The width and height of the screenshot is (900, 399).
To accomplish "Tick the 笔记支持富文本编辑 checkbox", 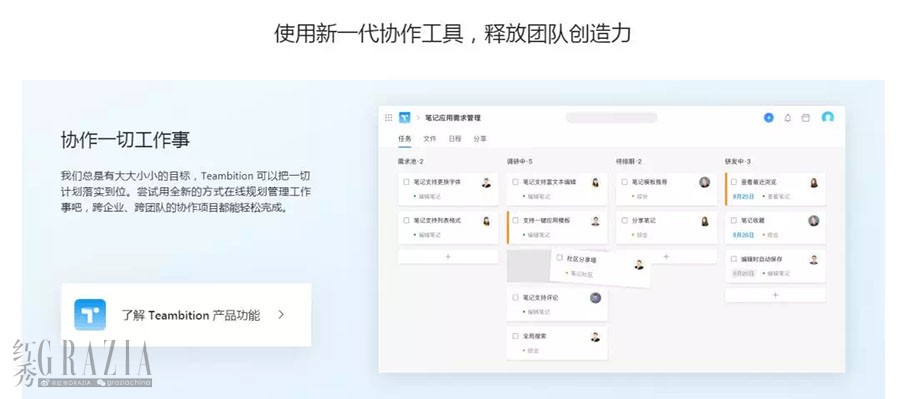I will (515, 182).
